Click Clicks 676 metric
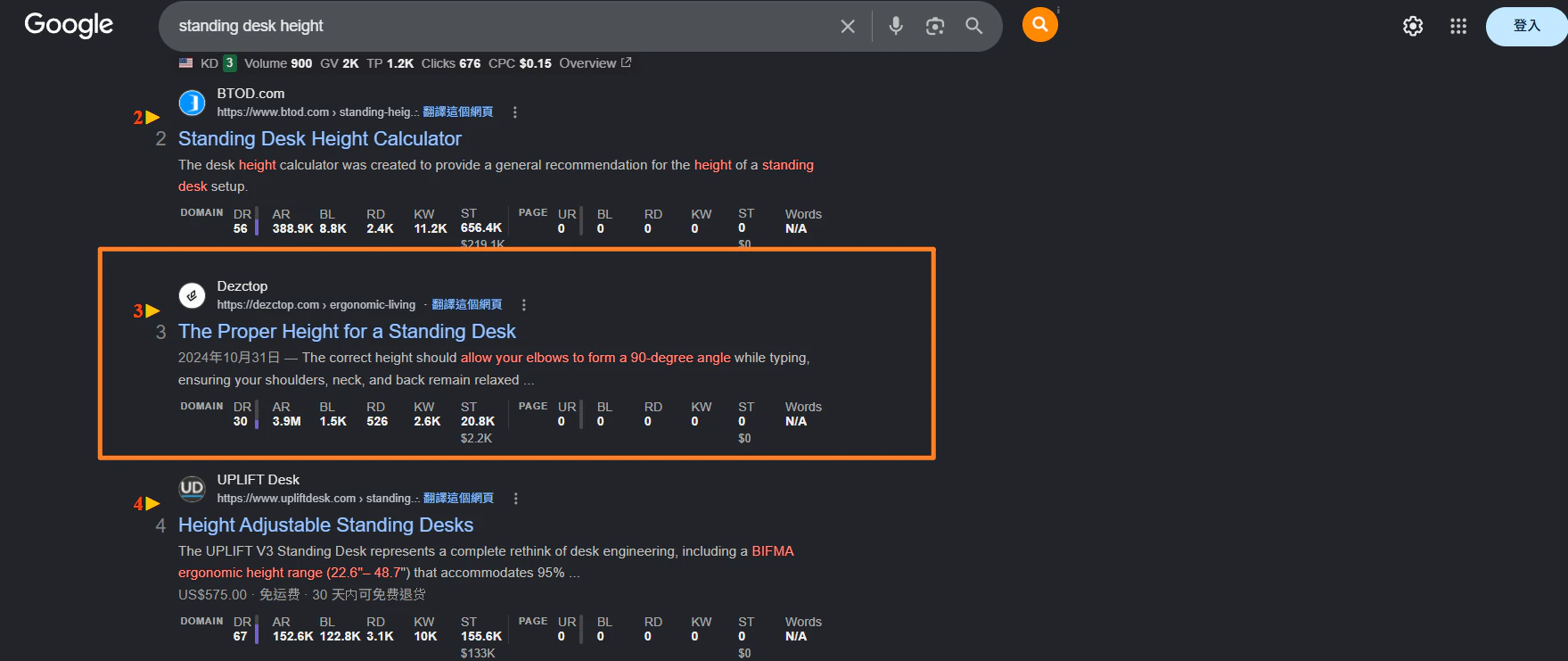This screenshot has height=661, width=1568. [x=451, y=63]
